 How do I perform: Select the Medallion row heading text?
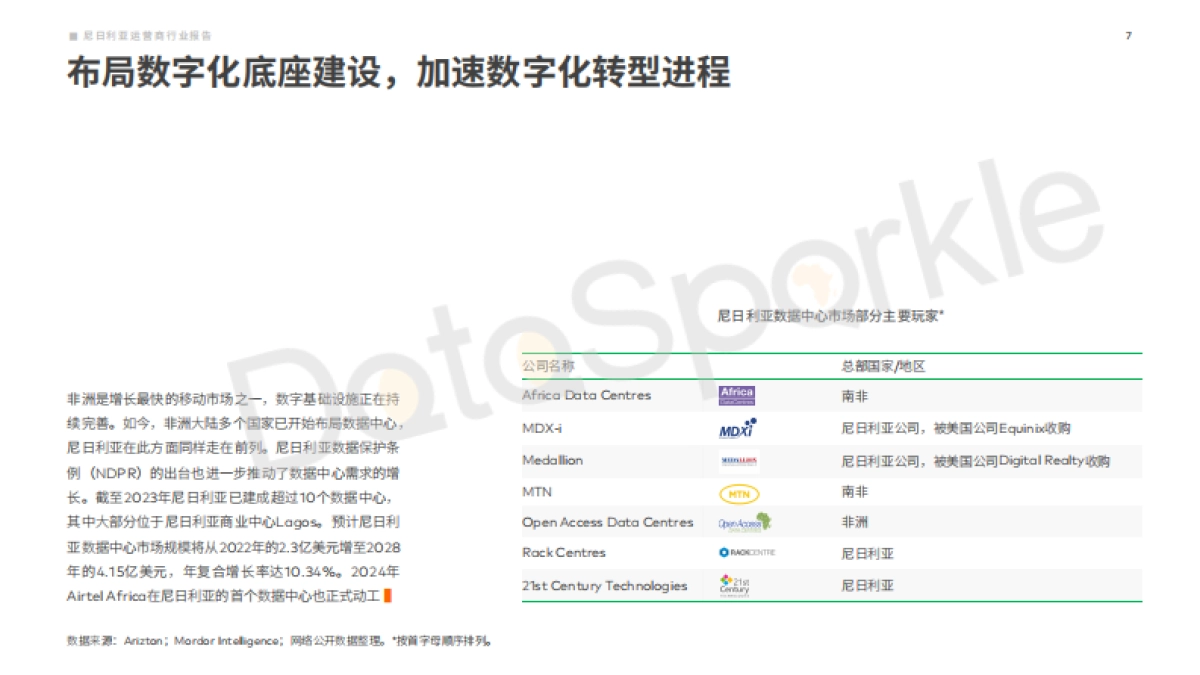[x=552, y=460]
